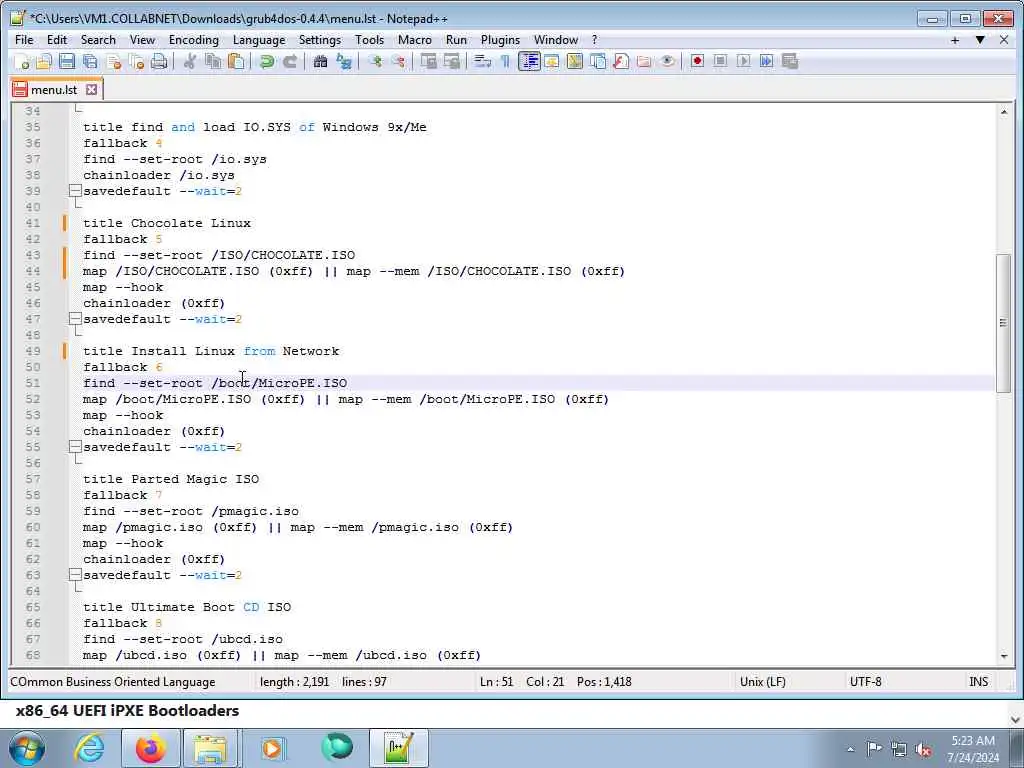Click the UTF-8 encoding status field

click(x=865, y=682)
